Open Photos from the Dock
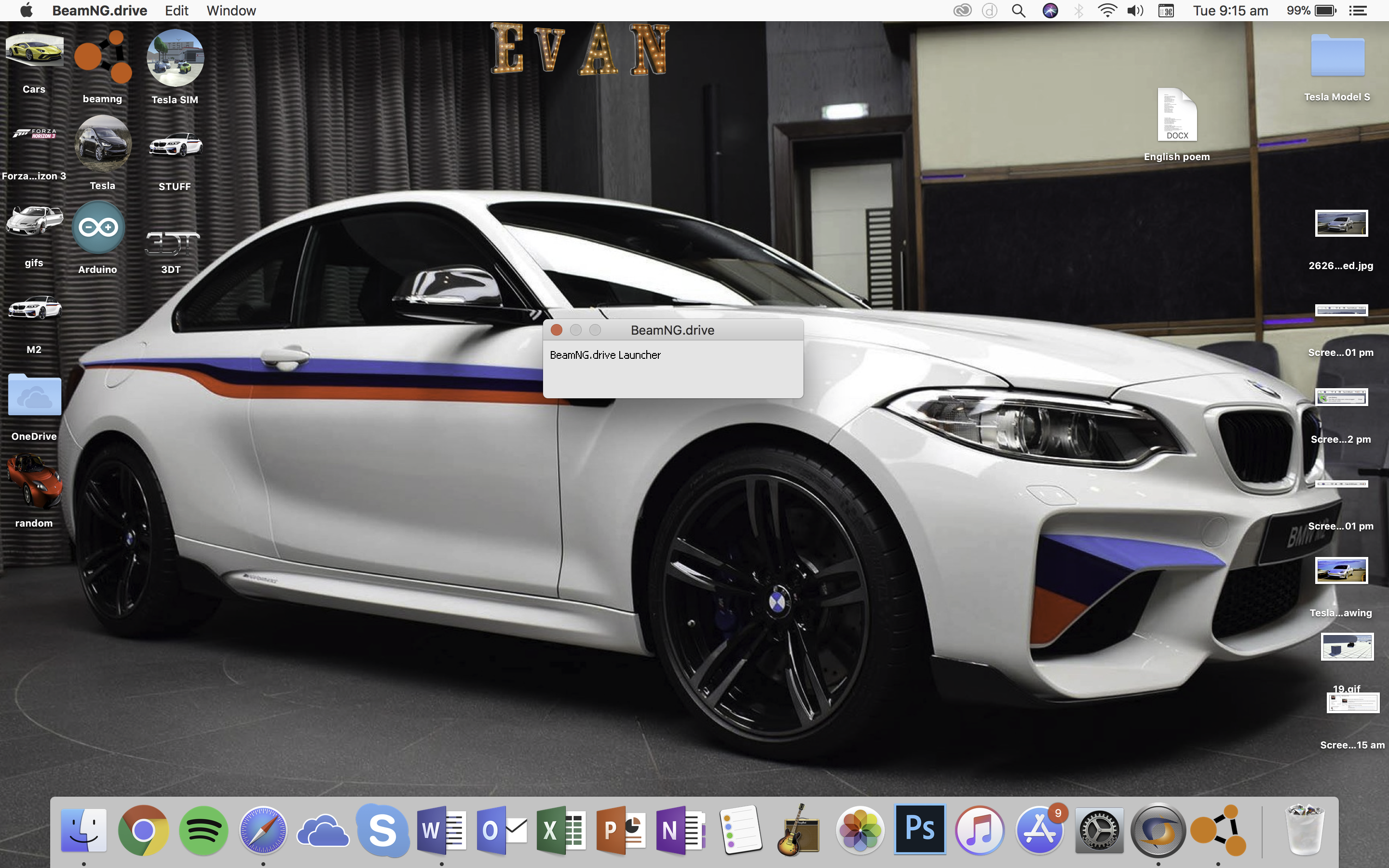The width and height of the screenshot is (1389, 868). (860, 830)
